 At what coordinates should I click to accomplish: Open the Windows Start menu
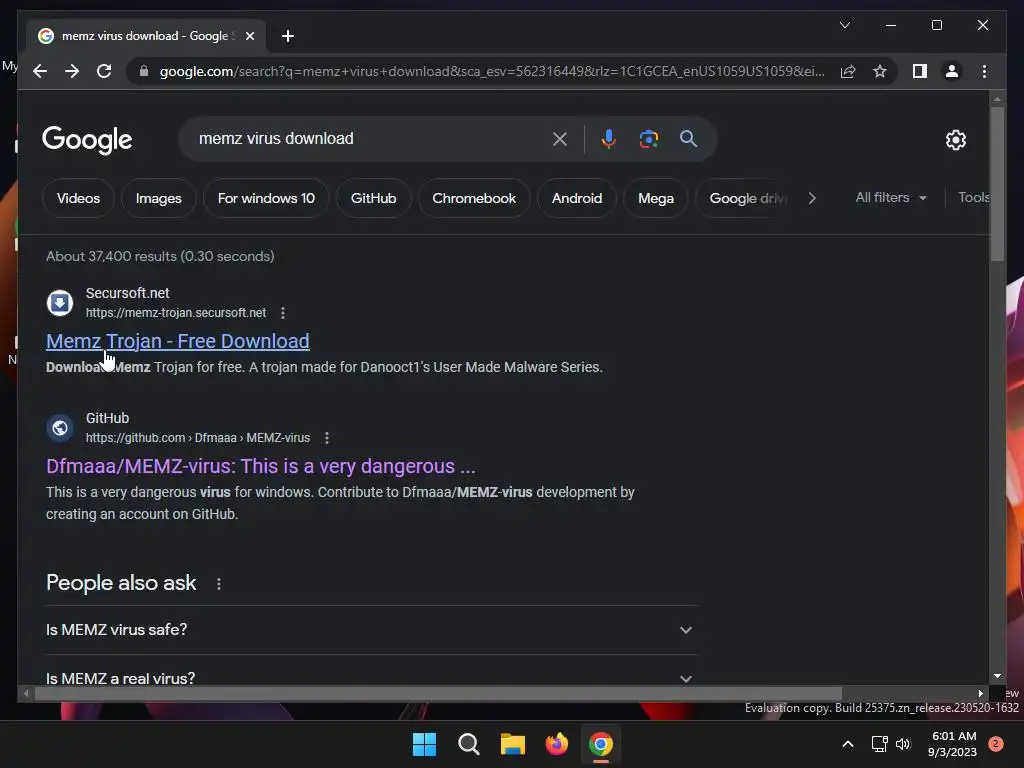pyautogui.click(x=424, y=744)
